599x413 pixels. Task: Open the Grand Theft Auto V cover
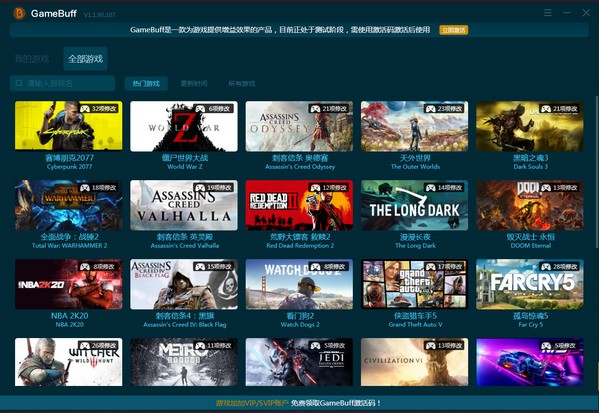coord(414,284)
